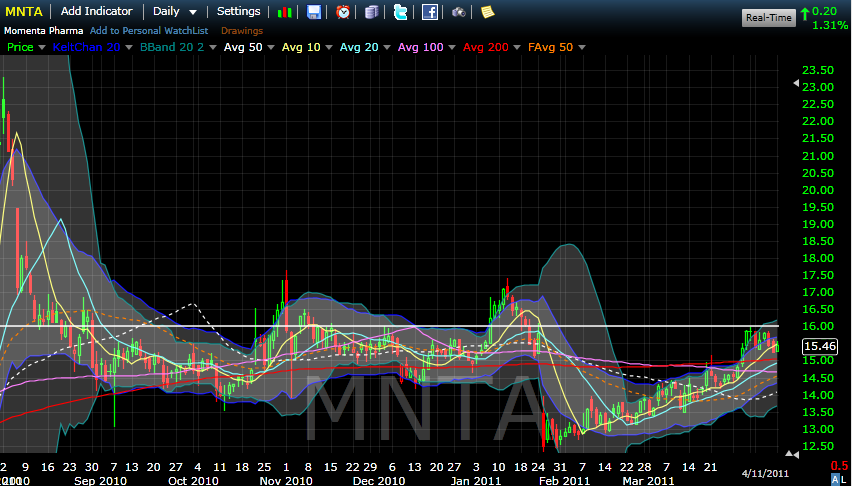Expand the Avg 50 dropdown arrow
852x486 pixels.
271,48
